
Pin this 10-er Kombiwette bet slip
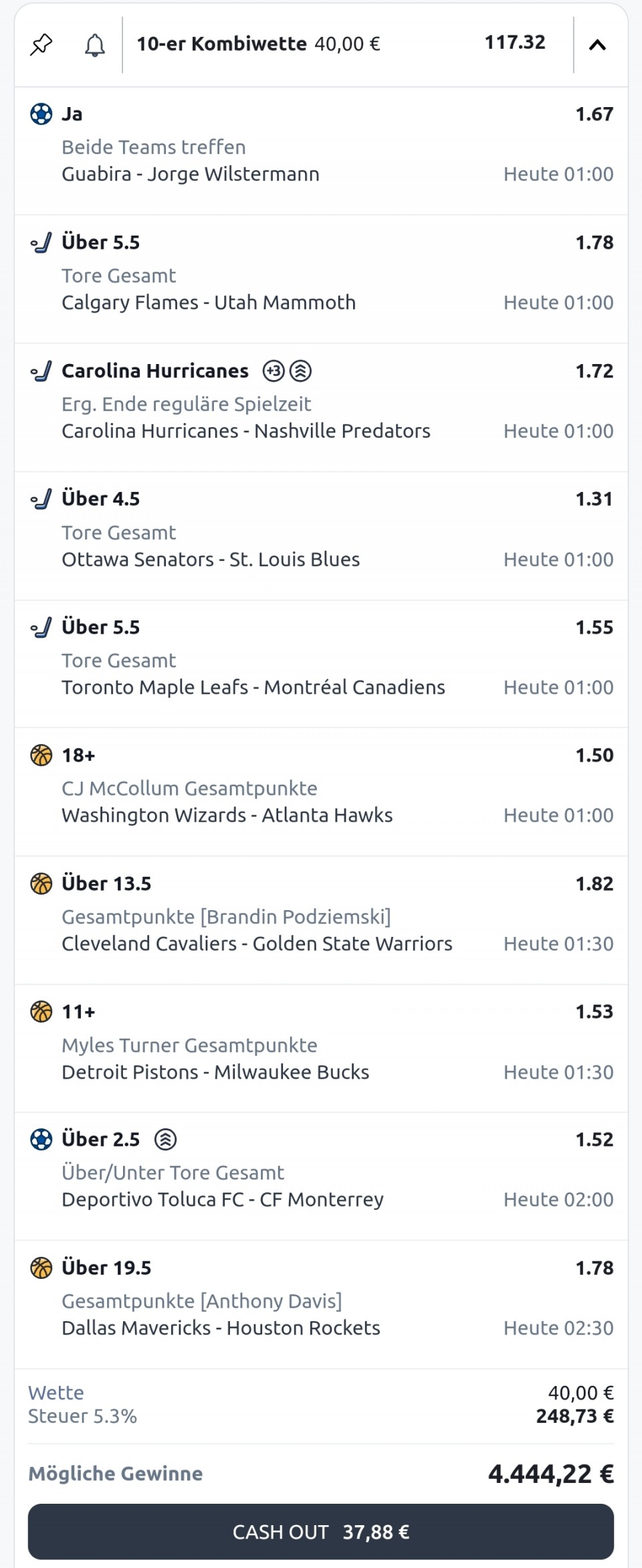pyautogui.click(x=41, y=45)
